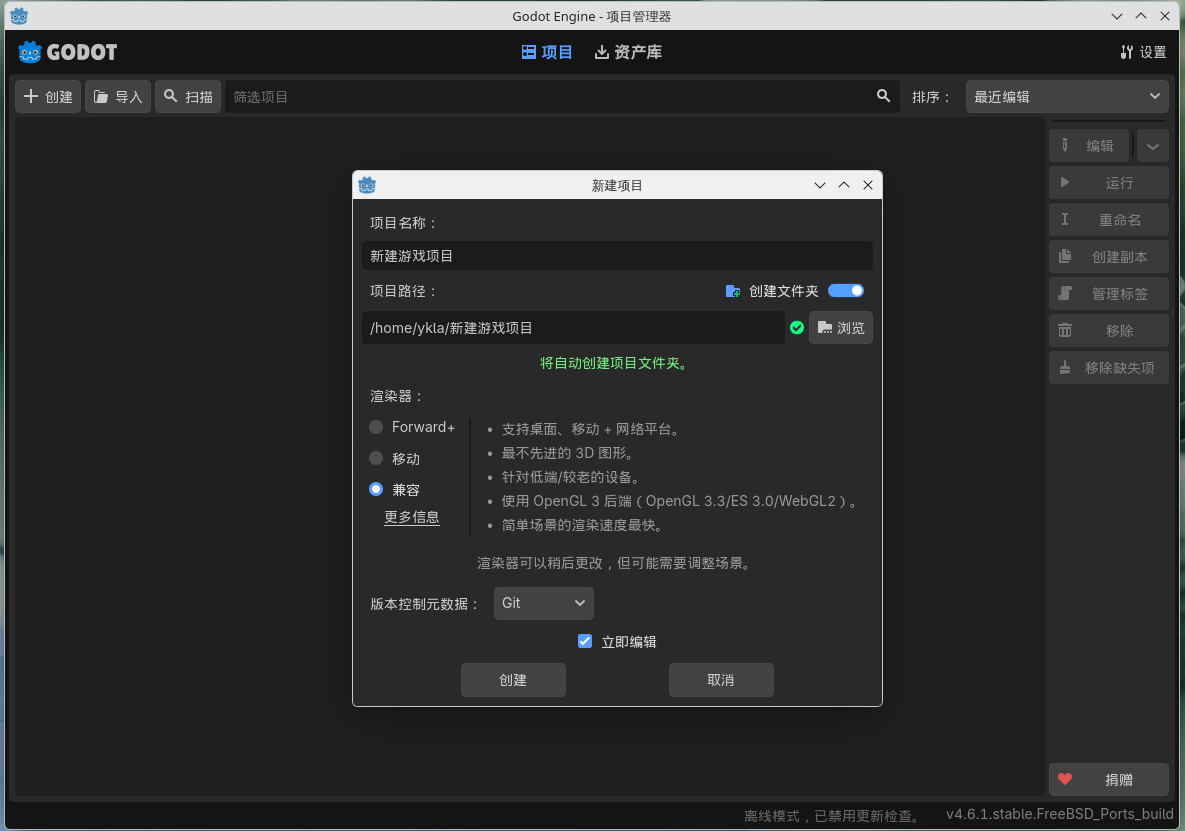This screenshot has width=1185, height=831.
Task: Toggle the 创建文件夹 switch
Action: coord(846,291)
